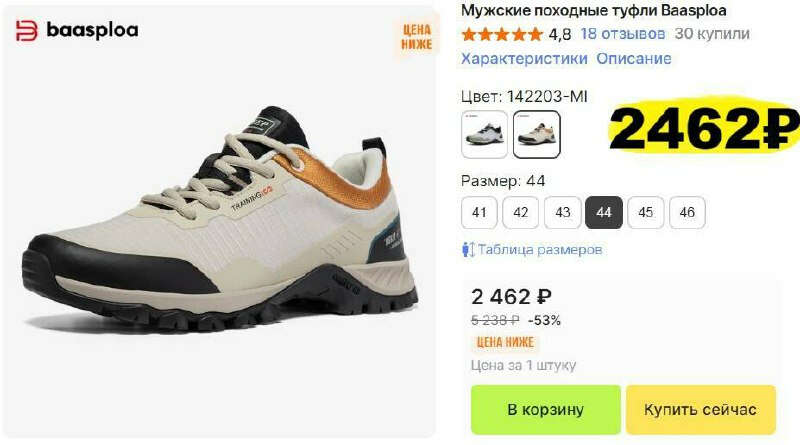Image resolution: width=800 pixels, height=445 pixels.
Task: Select the white-grey shoe color thumbnail
Action: point(484,135)
